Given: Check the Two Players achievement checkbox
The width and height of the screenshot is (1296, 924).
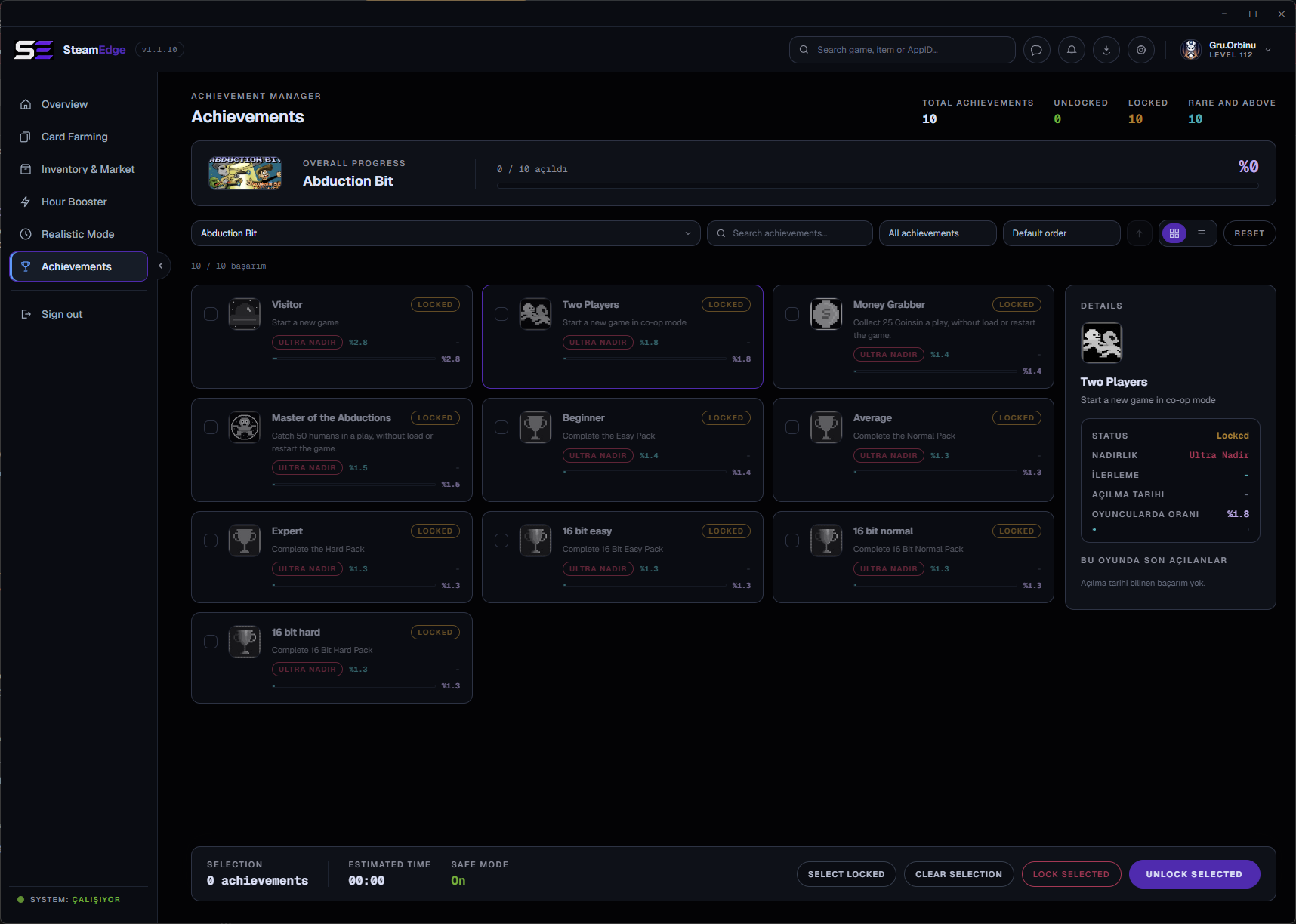Looking at the screenshot, I should coord(501,314).
